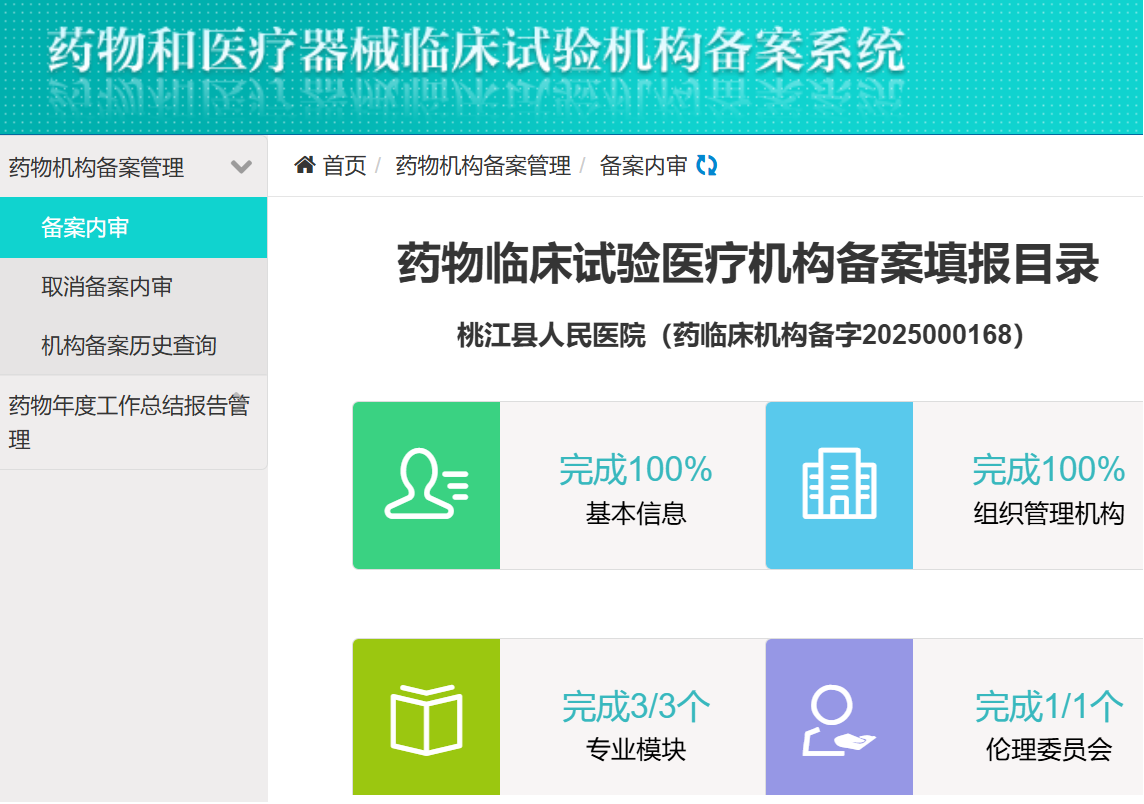Image resolution: width=1144 pixels, height=804 pixels.
Task: Click 完成3/3个 progress text for 专业模块
Action: coord(636,707)
